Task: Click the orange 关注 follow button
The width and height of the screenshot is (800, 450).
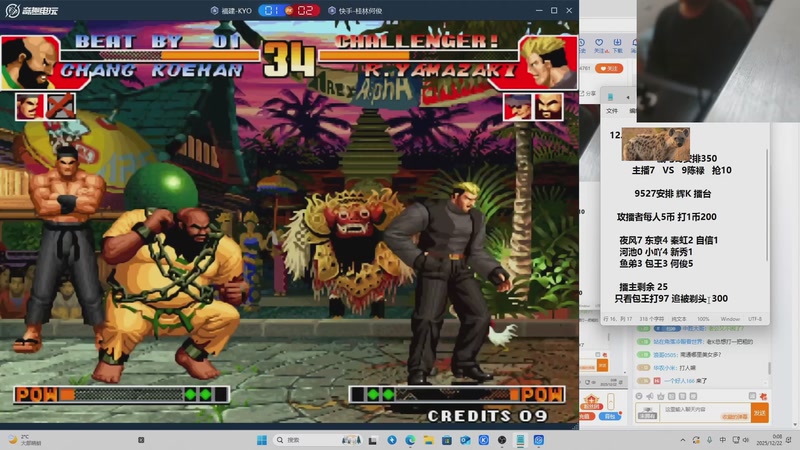Action: pos(609,68)
